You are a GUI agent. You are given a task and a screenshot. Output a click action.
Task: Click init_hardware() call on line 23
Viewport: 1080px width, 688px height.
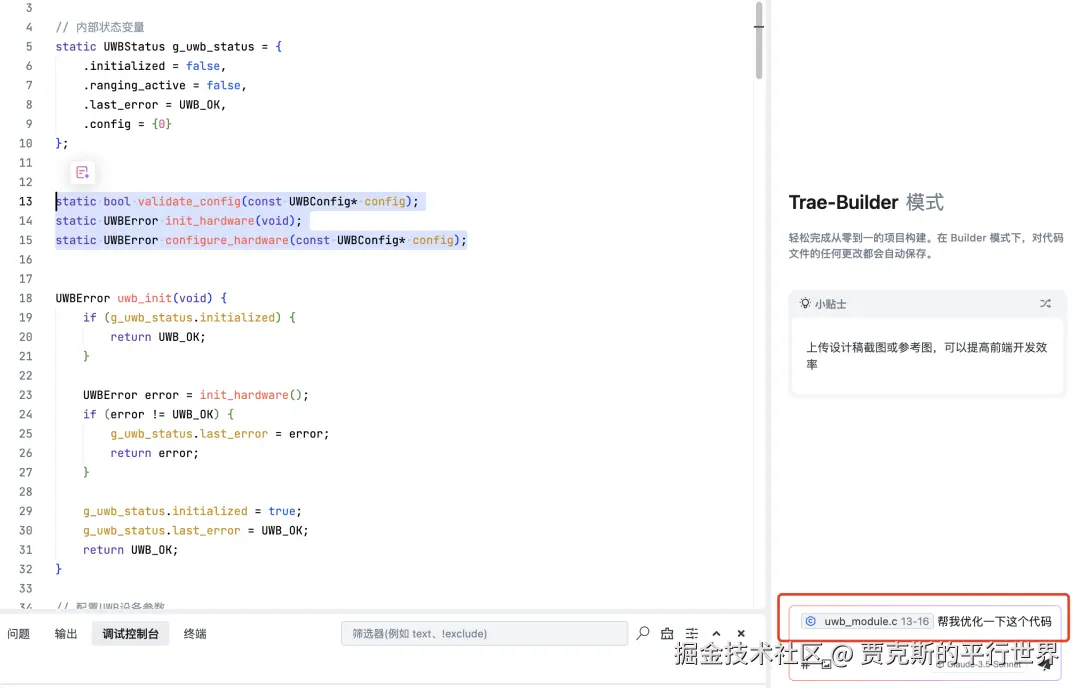(251, 395)
